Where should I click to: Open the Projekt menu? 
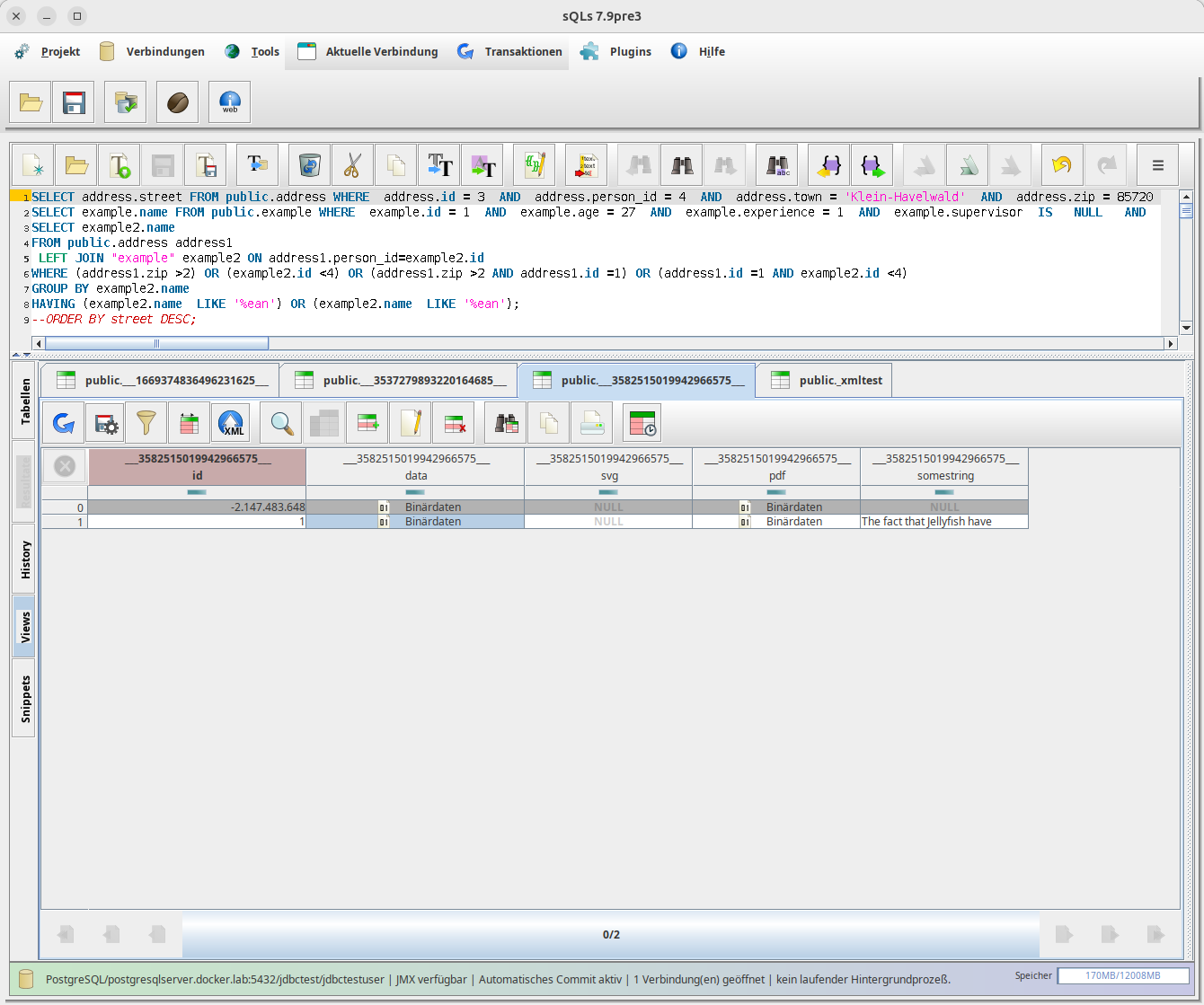49,51
